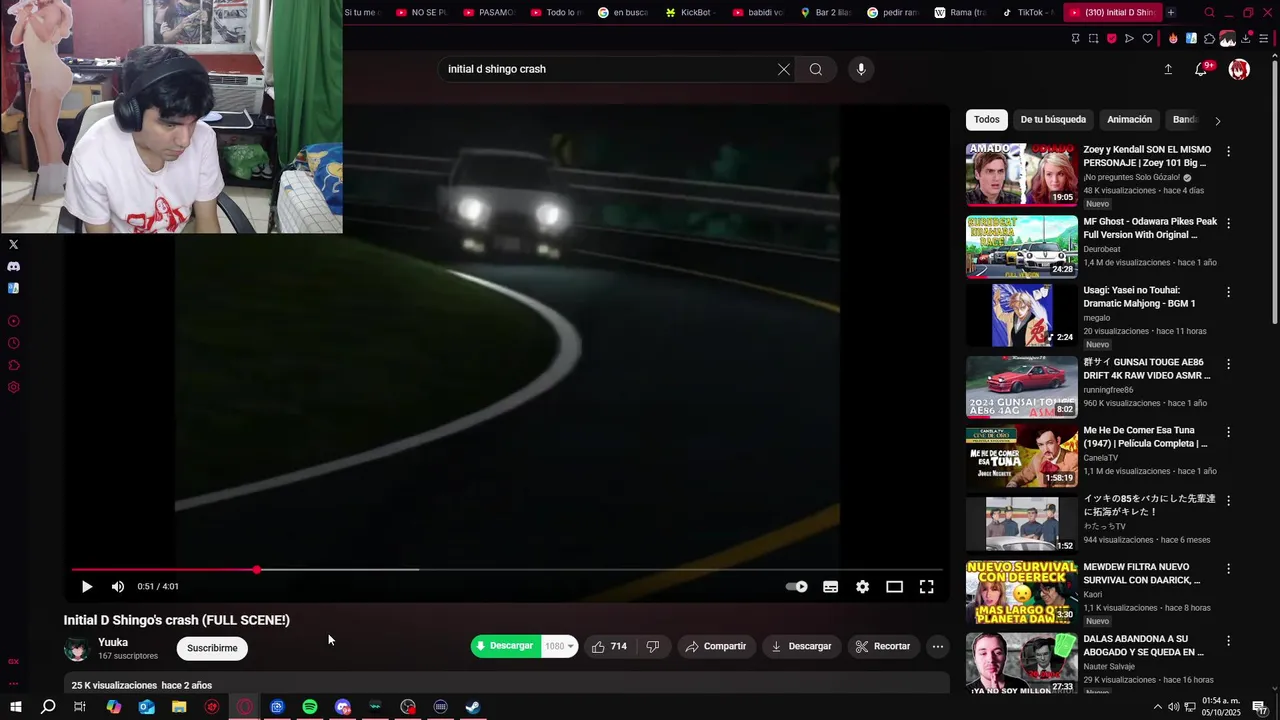The width and height of the screenshot is (1280, 720).
Task: Toggle autoplay switch in player
Action: 797,587
